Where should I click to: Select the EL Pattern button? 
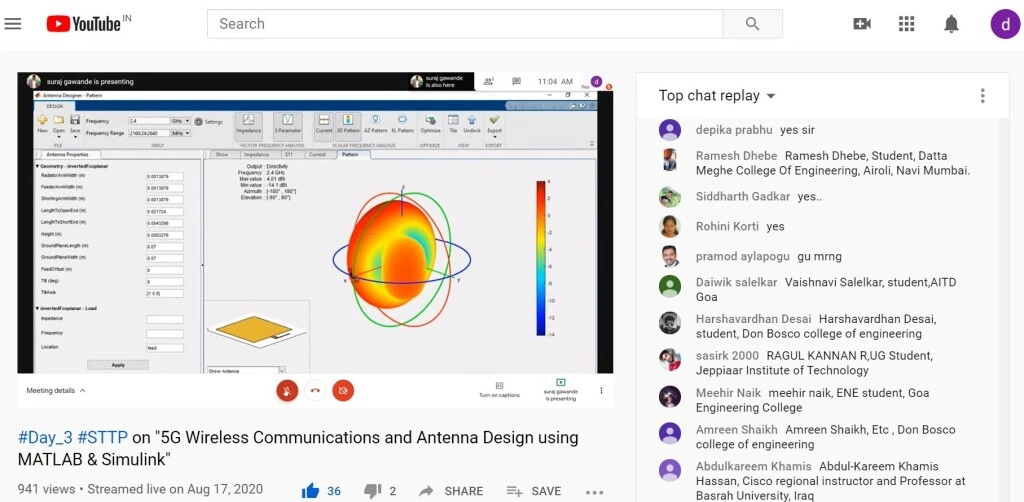[x=402, y=123]
